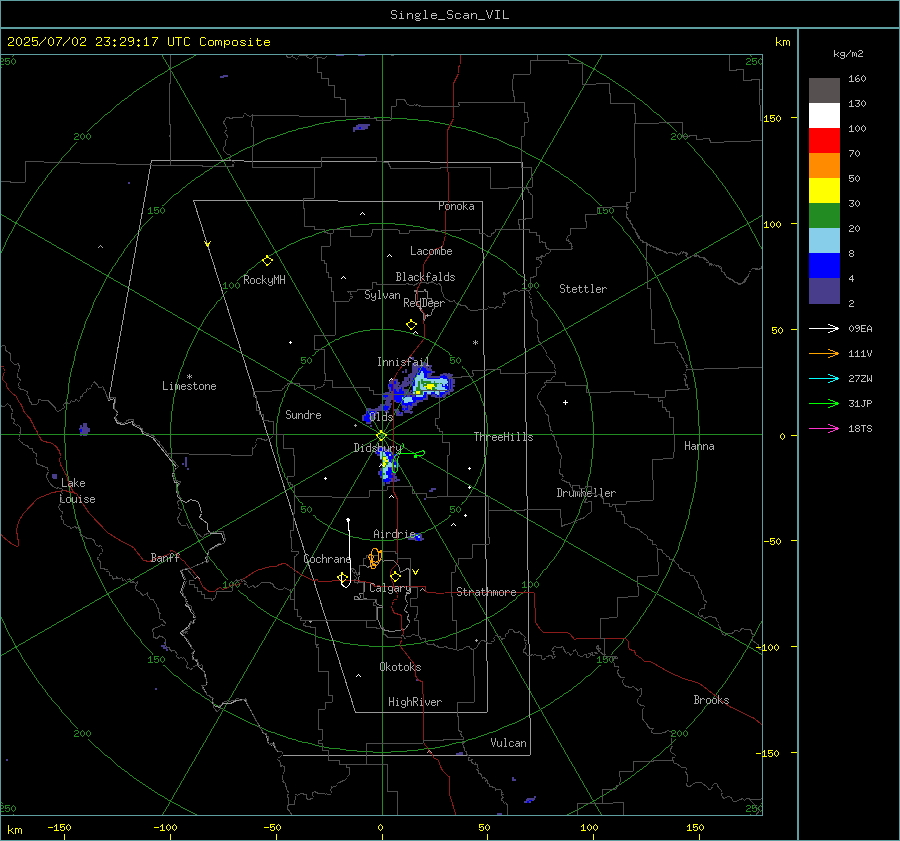
Task: Click the magenta 18TS arrow in legend
Action: click(824, 428)
